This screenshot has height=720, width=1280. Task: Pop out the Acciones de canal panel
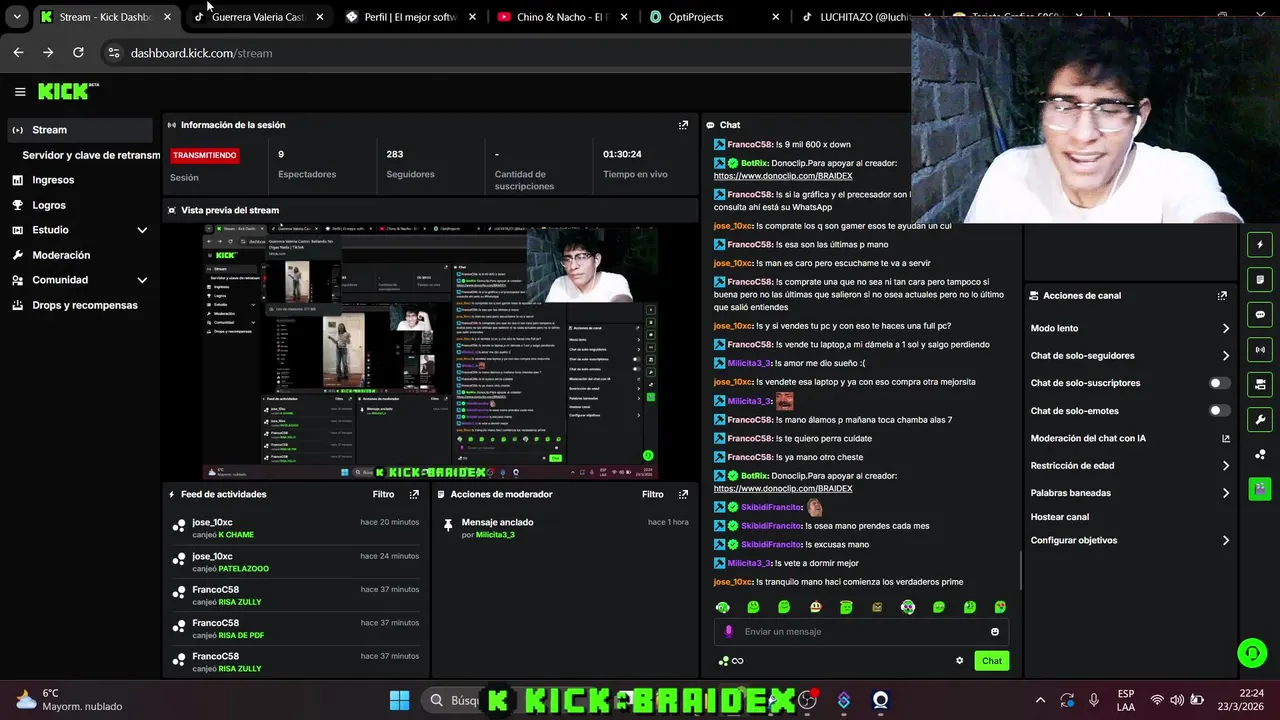pyautogui.click(x=1222, y=296)
